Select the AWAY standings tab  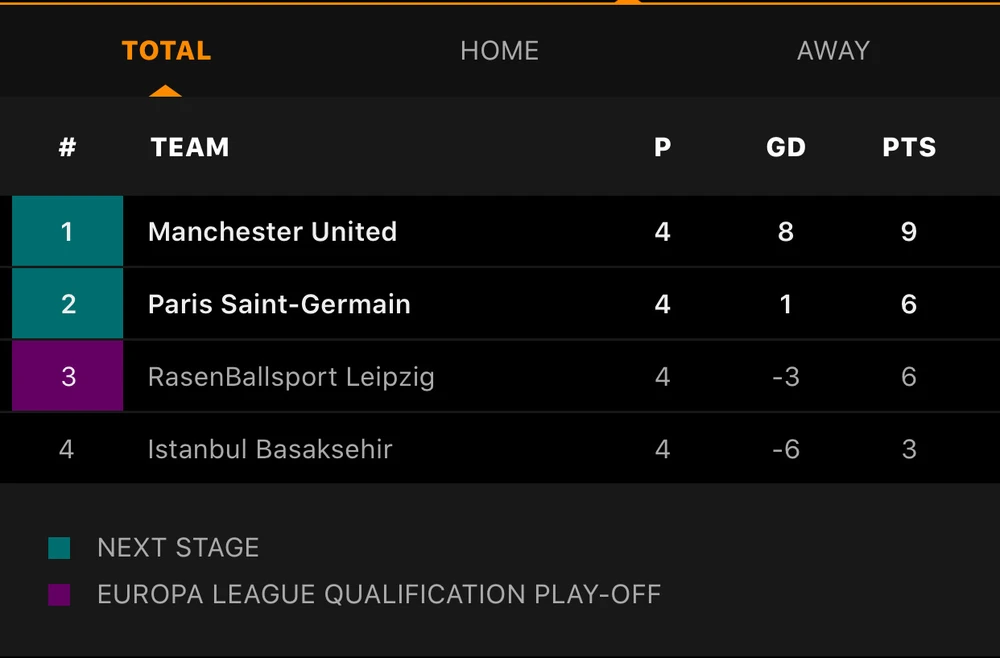[x=833, y=51]
